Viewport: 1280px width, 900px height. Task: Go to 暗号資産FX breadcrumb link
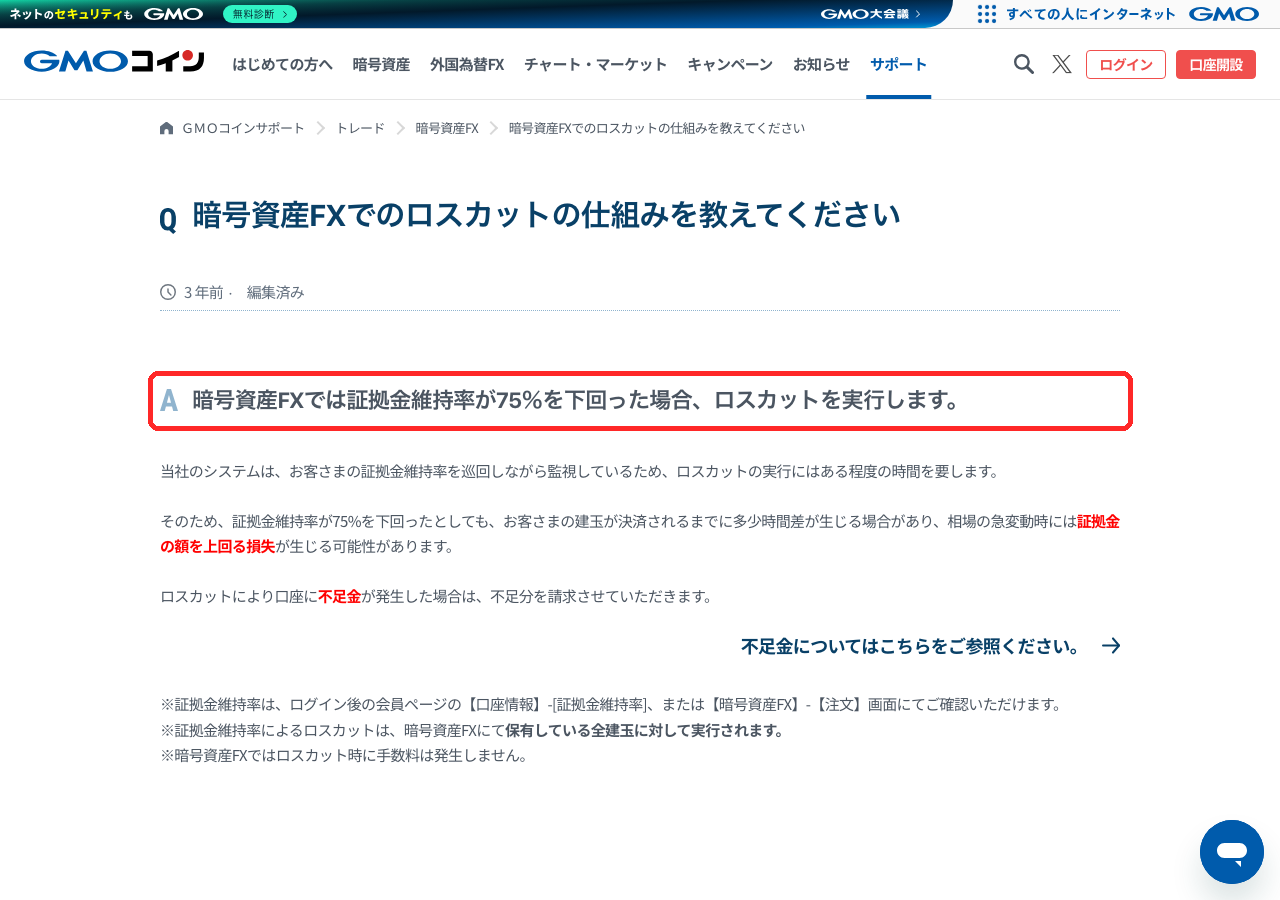click(x=447, y=128)
